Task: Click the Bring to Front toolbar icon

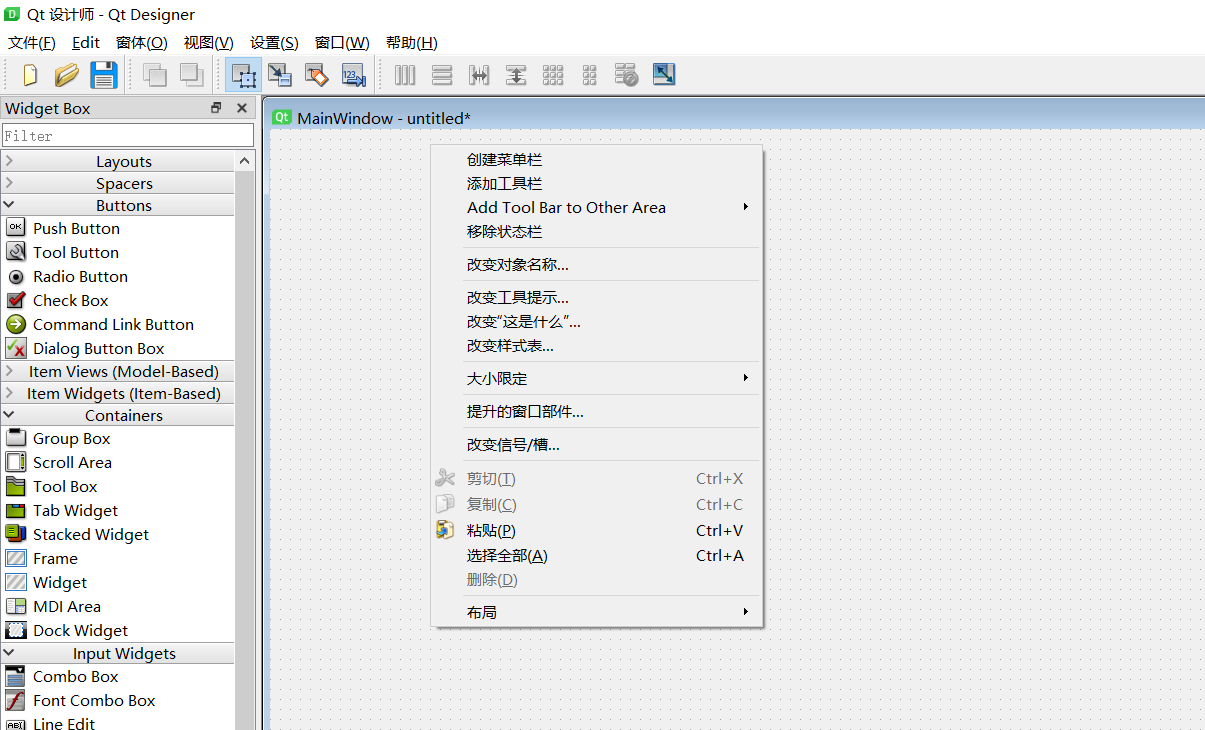Action: [x=190, y=75]
